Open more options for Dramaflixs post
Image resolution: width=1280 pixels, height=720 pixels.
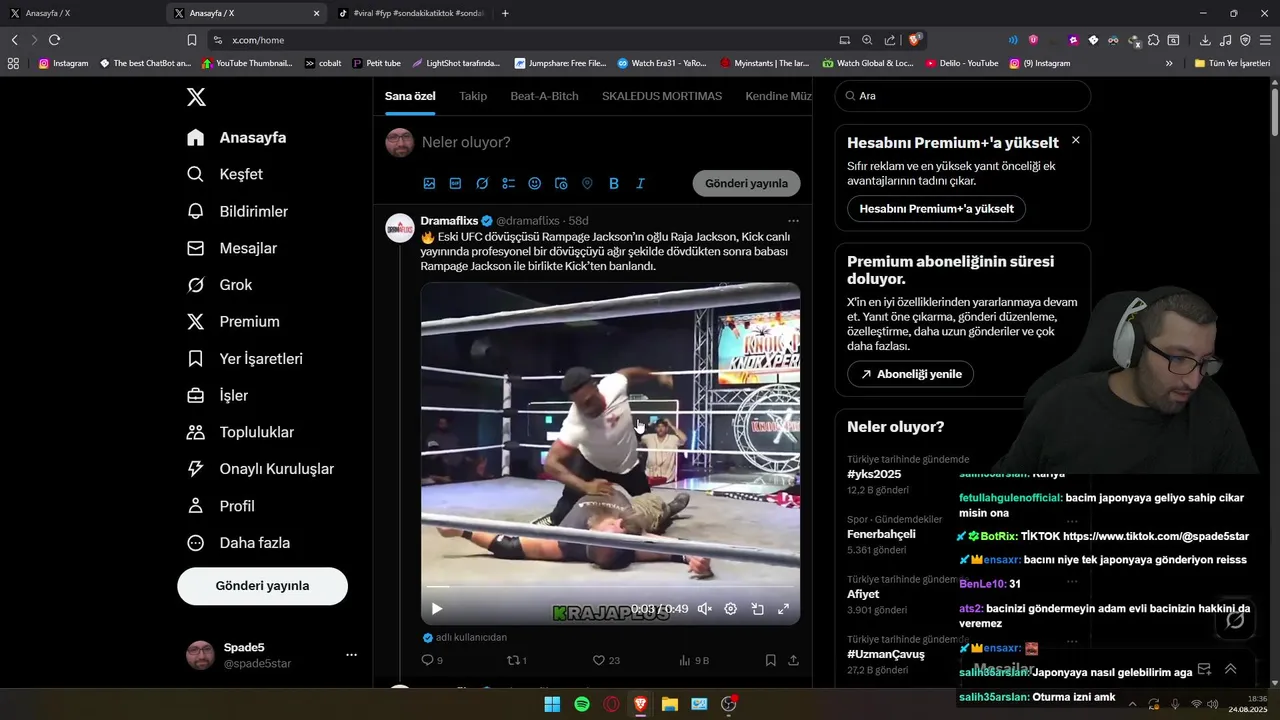point(793,221)
